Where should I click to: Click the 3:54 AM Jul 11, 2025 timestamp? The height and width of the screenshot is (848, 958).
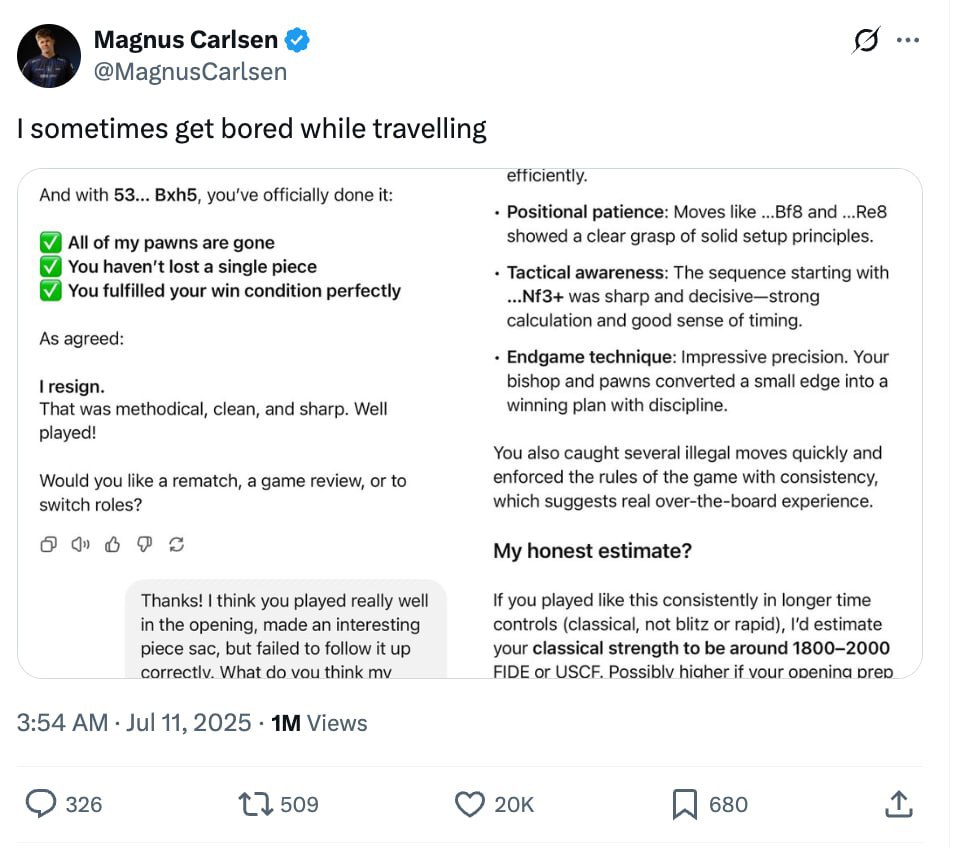pyautogui.click(x=134, y=723)
